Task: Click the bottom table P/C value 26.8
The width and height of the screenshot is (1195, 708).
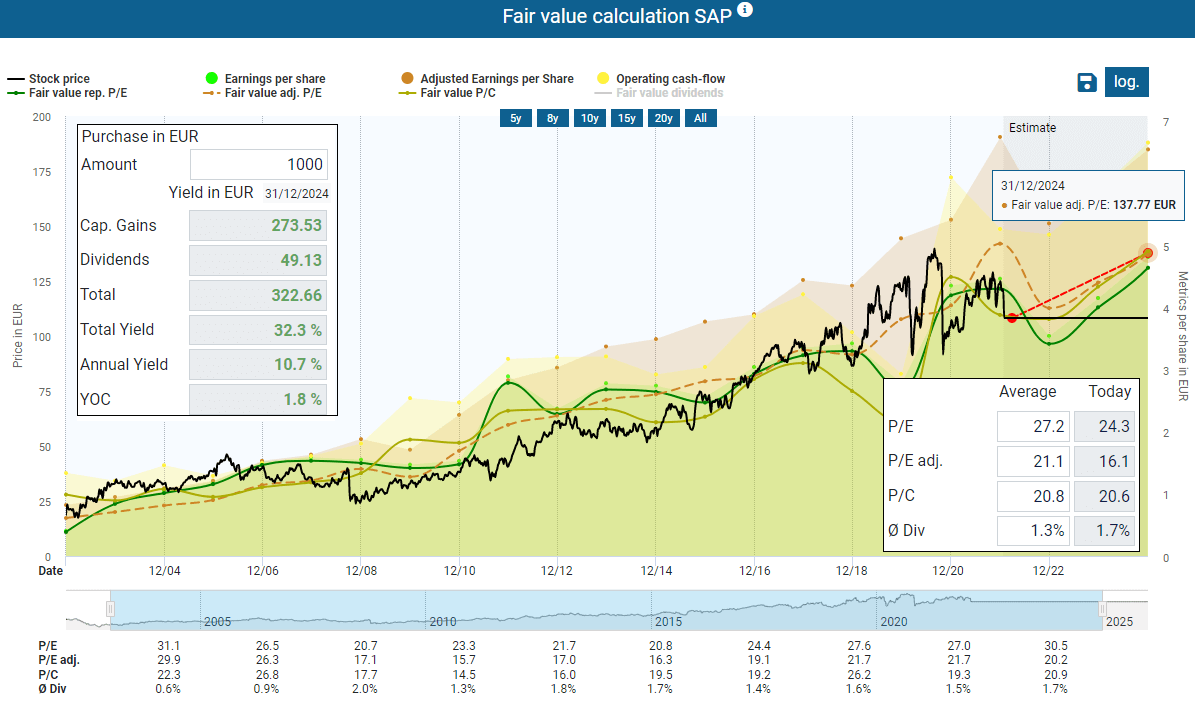Action: [268, 675]
